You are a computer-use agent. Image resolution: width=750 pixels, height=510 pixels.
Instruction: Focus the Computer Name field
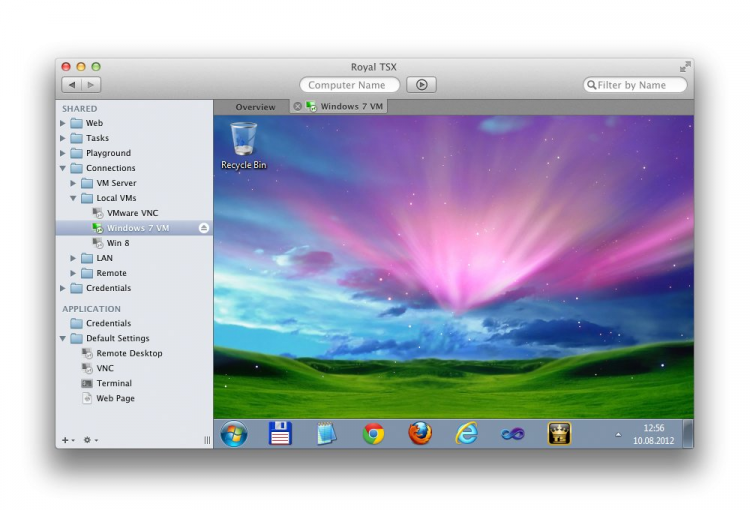(350, 85)
